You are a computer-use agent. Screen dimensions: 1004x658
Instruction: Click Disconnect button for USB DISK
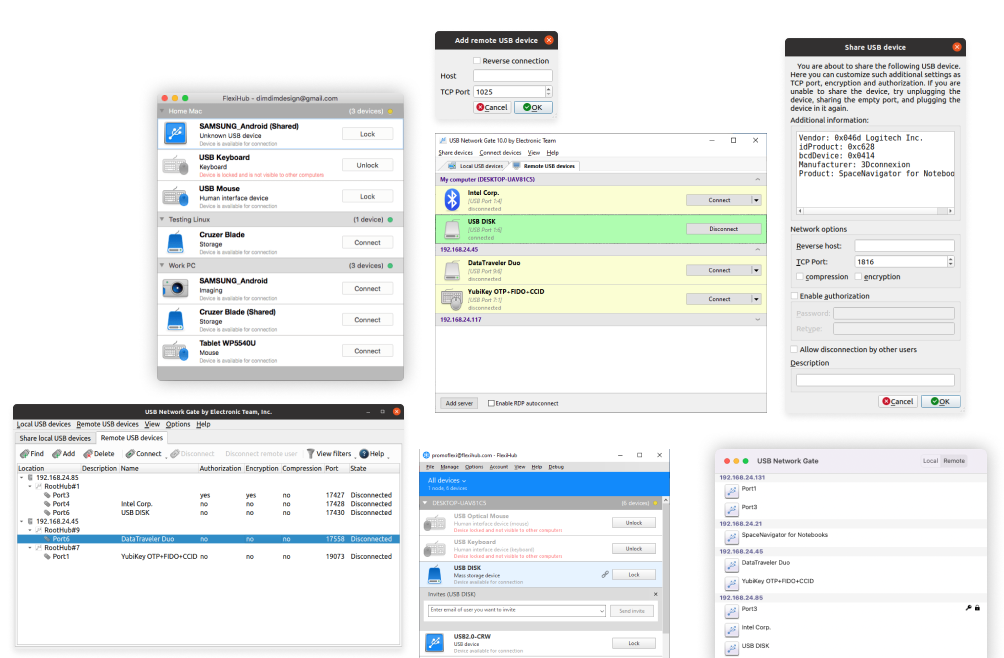pos(724,229)
